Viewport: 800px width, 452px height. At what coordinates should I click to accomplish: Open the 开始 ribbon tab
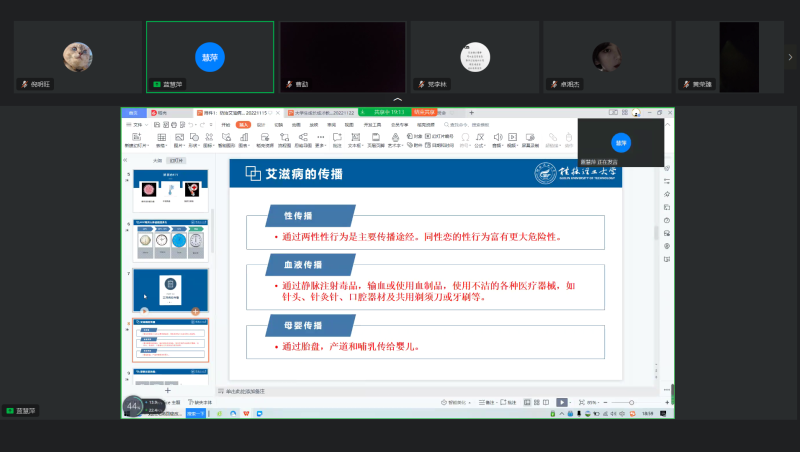click(x=225, y=125)
